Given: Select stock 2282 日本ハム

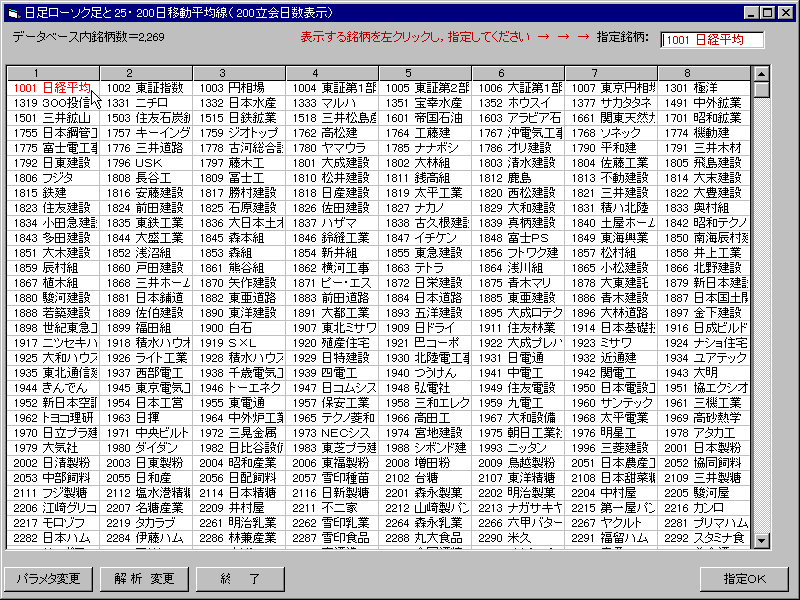Looking at the screenshot, I should [53, 537].
